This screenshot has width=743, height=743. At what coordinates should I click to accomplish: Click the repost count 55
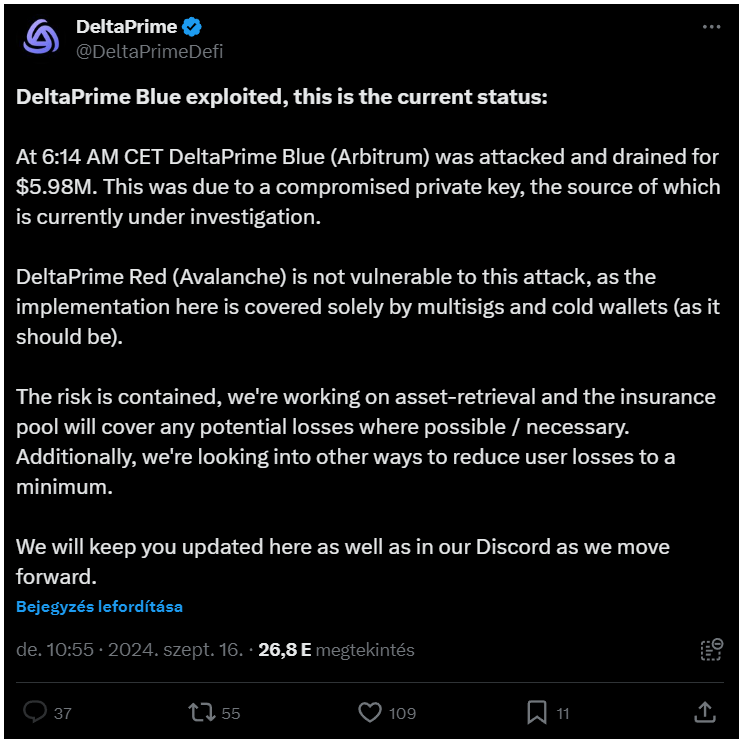[231, 713]
